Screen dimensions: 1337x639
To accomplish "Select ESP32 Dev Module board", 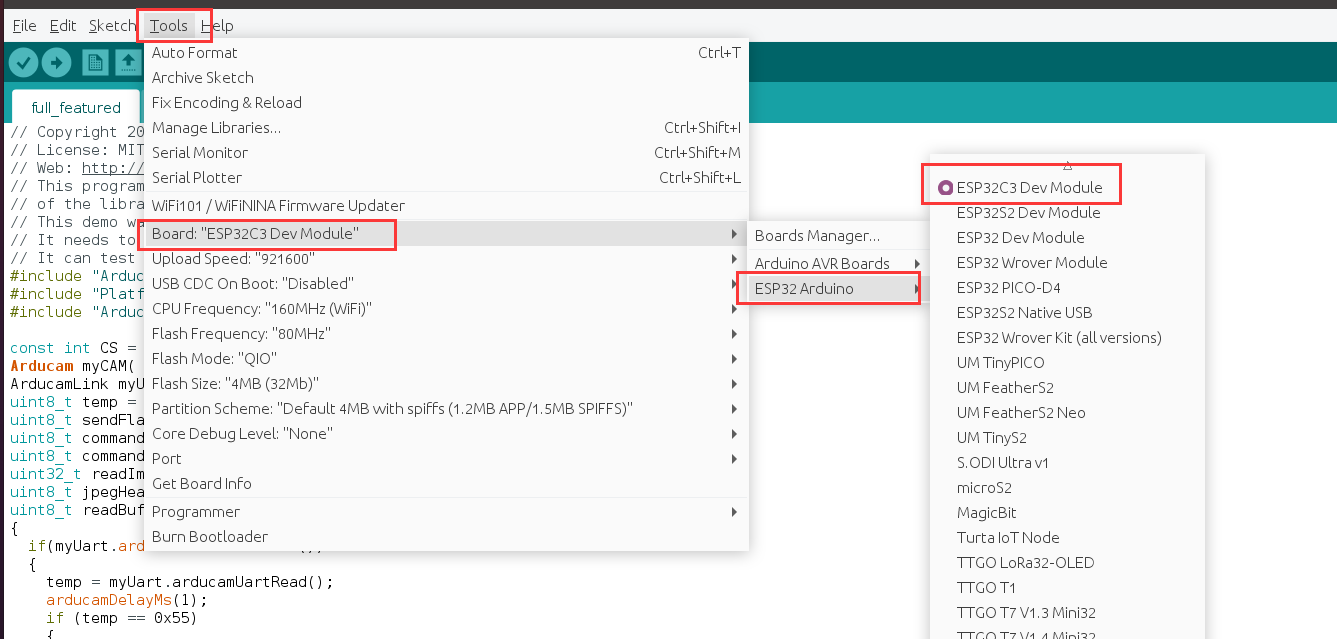I will (x=1067, y=237).
